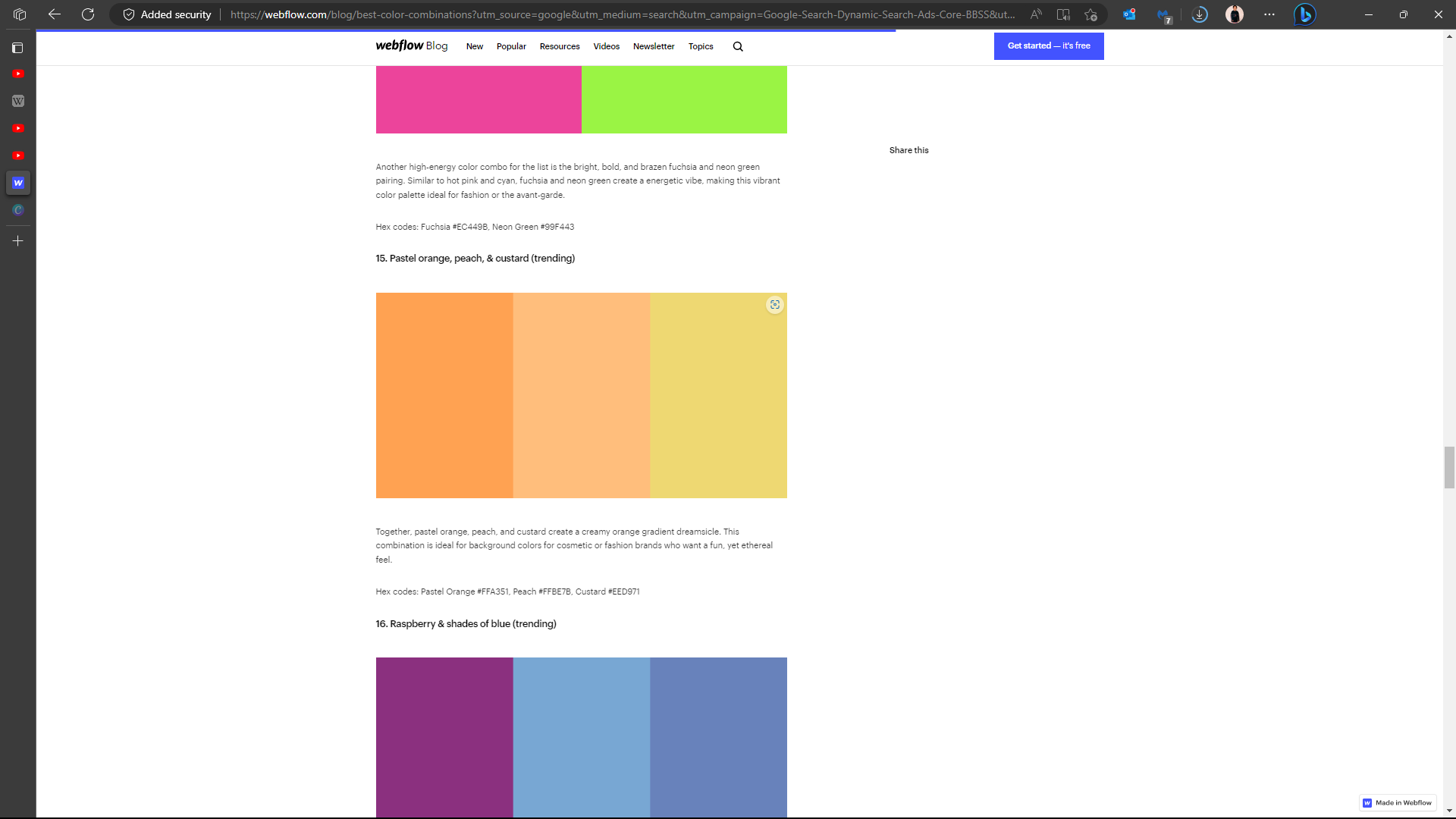
Task: Click the visual search icon on palette image
Action: point(774,305)
